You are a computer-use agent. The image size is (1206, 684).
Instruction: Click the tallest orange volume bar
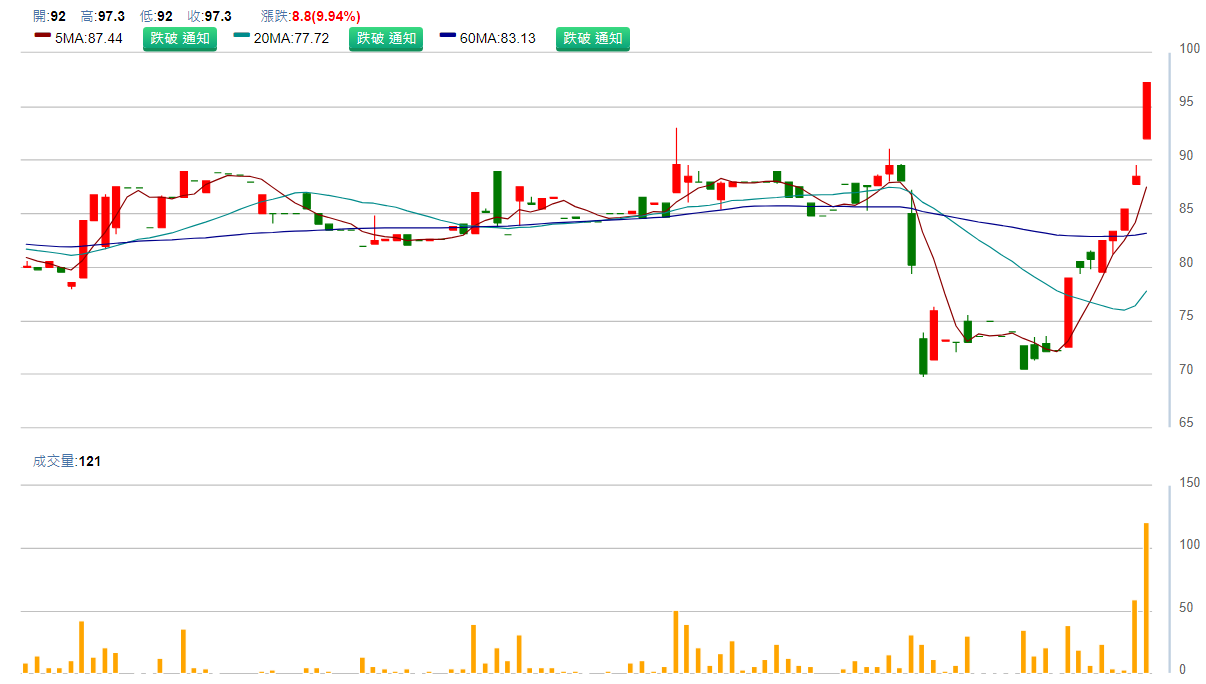[x=1146, y=598]
